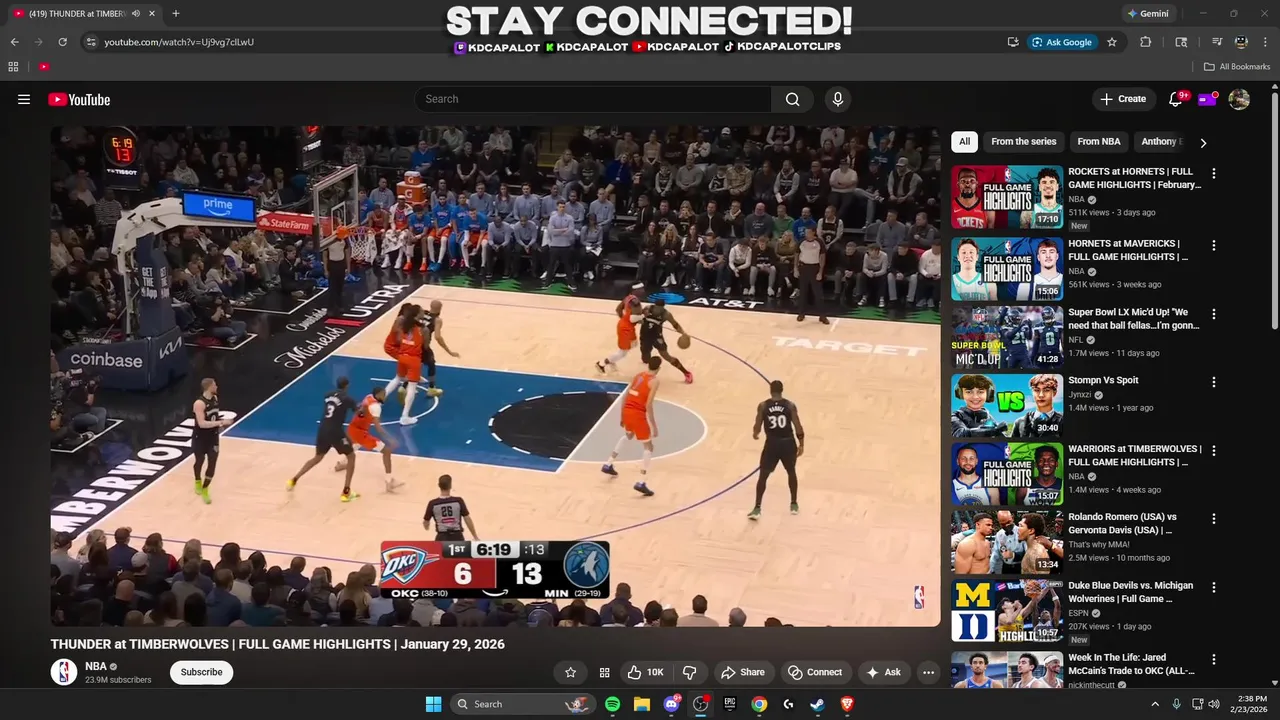Dislike the video with thumbs down
Image resolution: width=1280 pixels, height=720 pixels.
(x=689, y=672)
